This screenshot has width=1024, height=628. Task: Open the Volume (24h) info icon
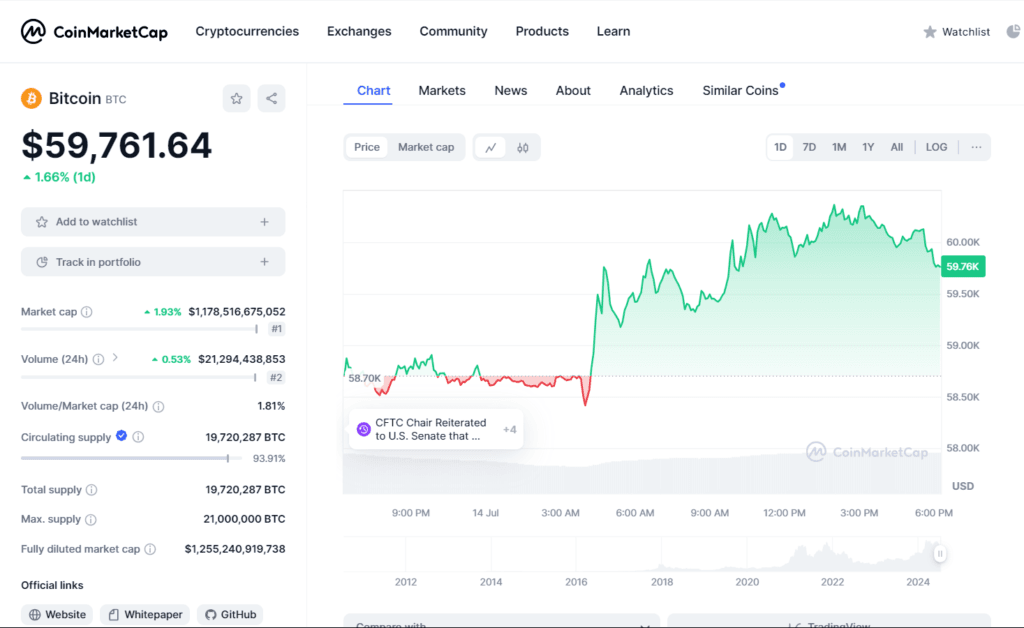[98, 359]
